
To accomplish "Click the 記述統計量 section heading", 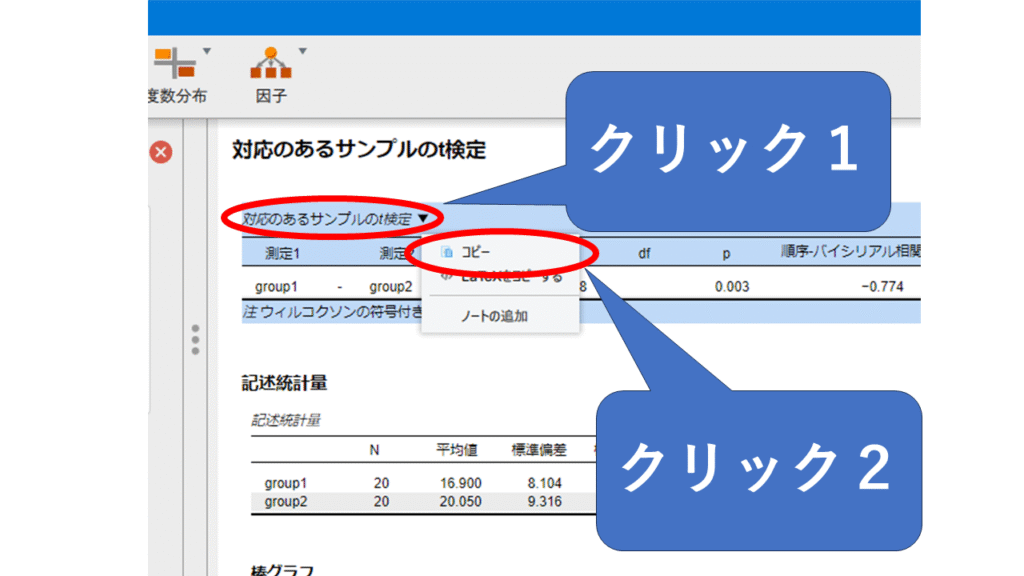I will (x=284, y=382).
